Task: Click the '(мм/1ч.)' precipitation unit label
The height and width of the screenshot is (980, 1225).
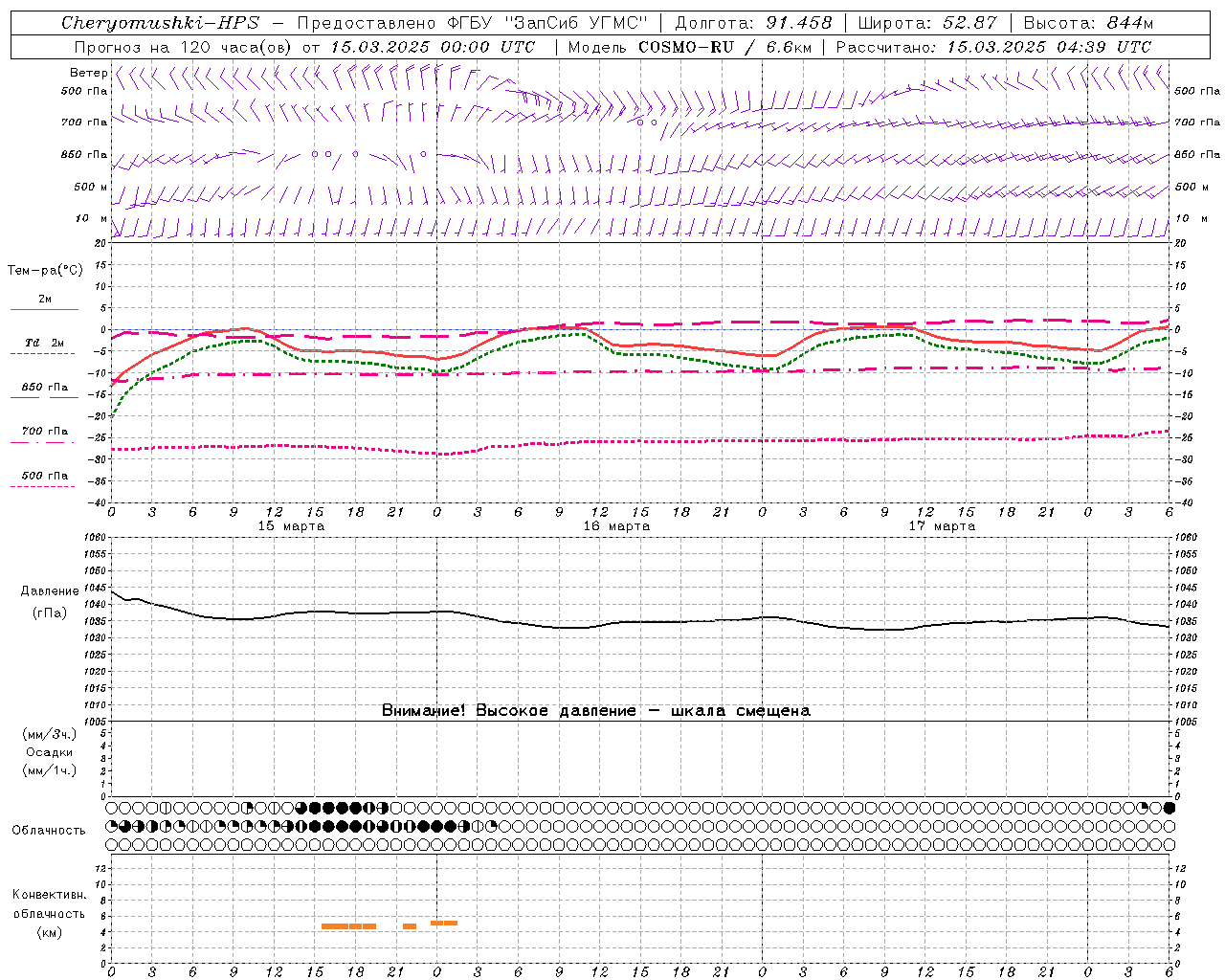Action: (x=50, y=770)
